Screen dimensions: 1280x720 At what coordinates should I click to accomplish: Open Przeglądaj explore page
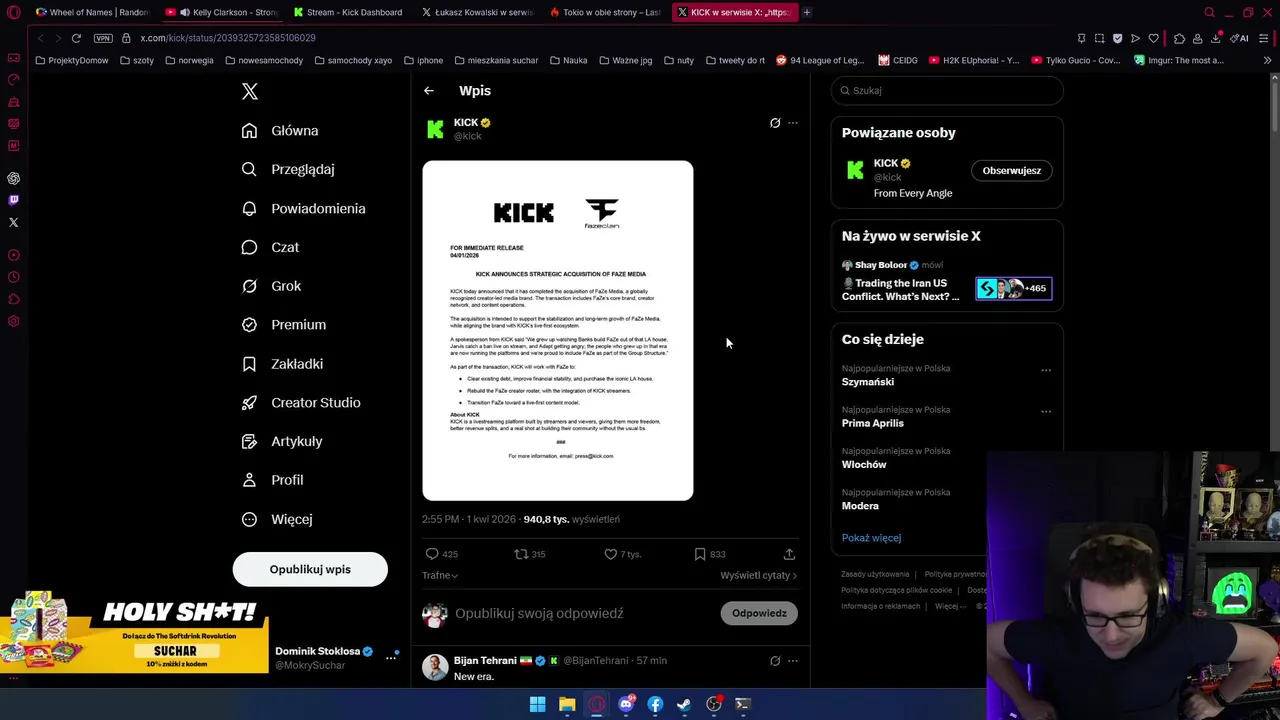(289, 170)
